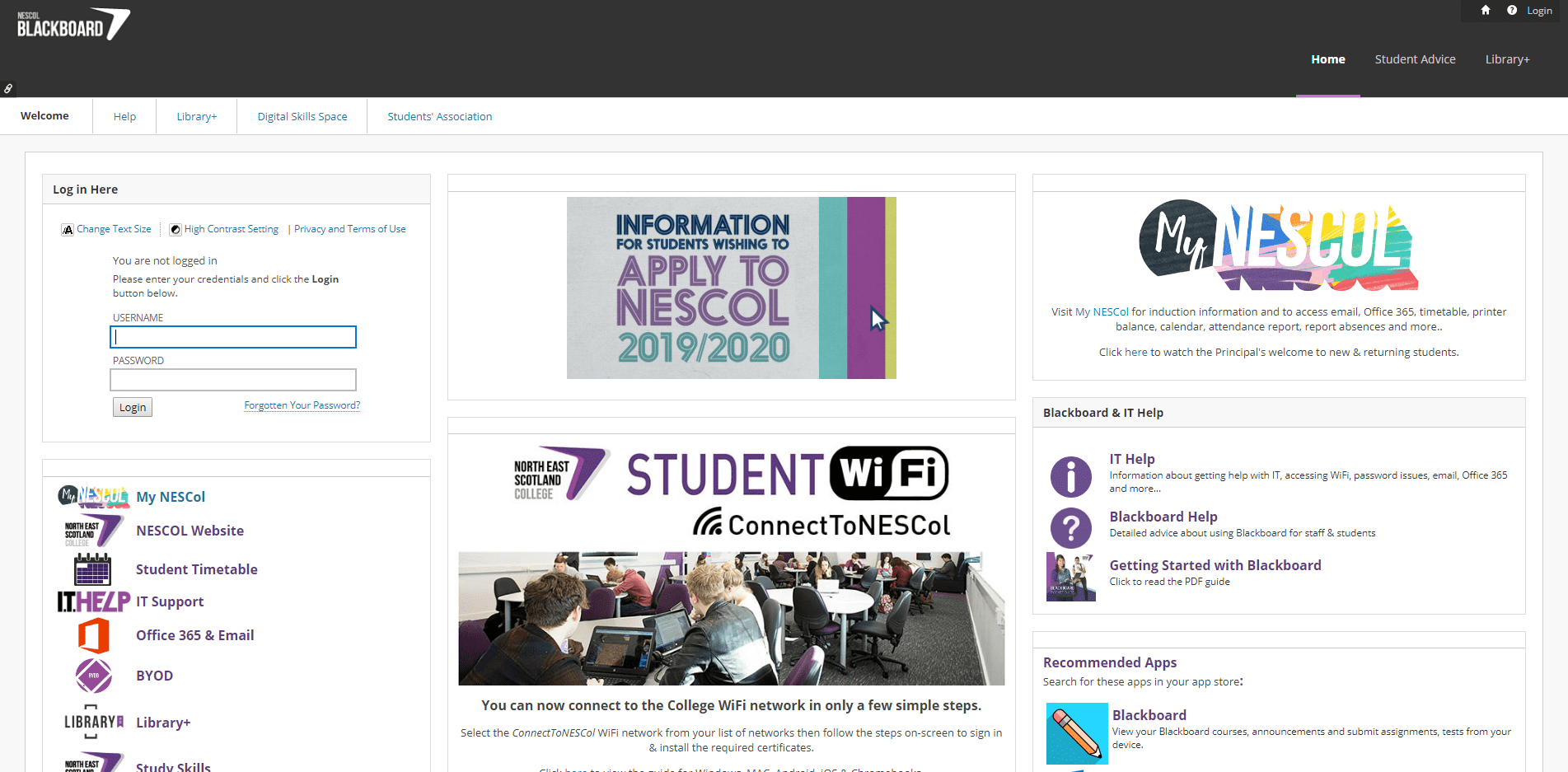
Task: Click the Change Text Size link
Action: coord(114,229)
